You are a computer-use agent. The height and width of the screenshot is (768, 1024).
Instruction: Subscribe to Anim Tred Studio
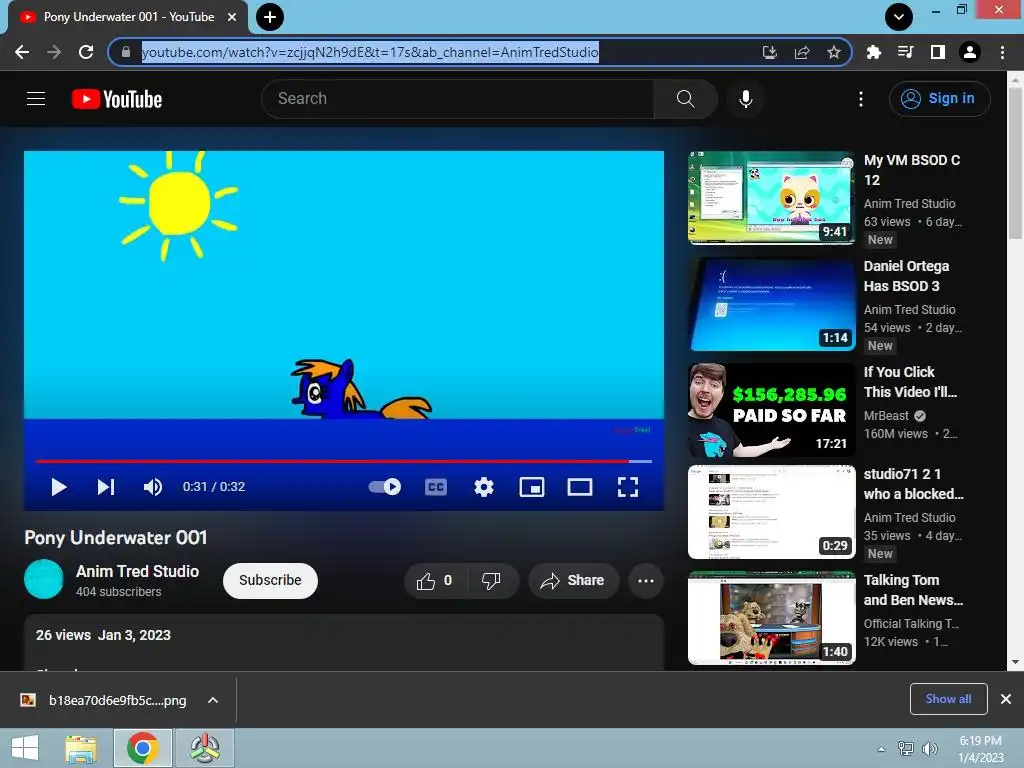tap(270, 581)
